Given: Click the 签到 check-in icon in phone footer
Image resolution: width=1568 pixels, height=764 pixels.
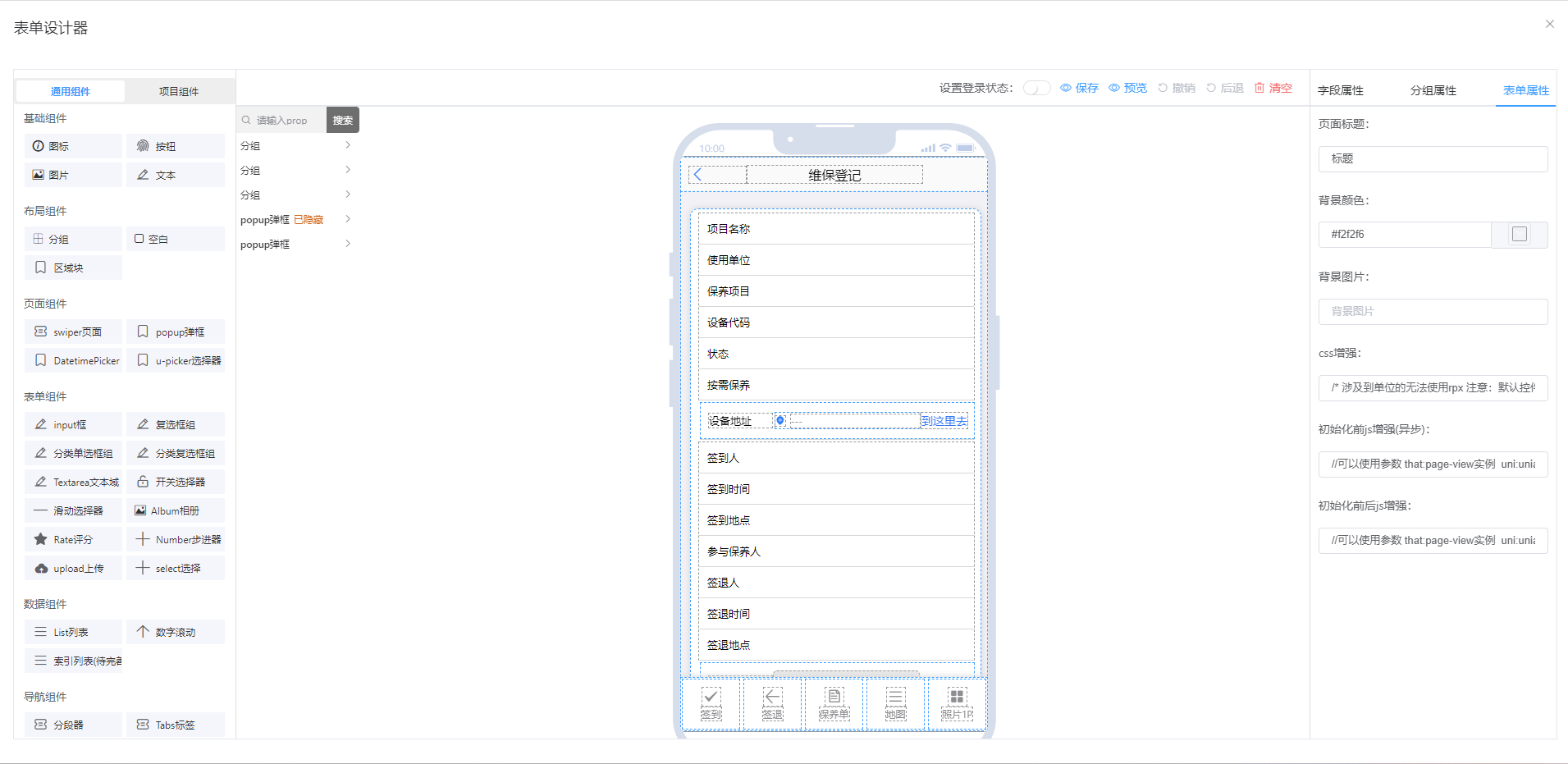Looking at the screenshot, I should tap(711, 697).
